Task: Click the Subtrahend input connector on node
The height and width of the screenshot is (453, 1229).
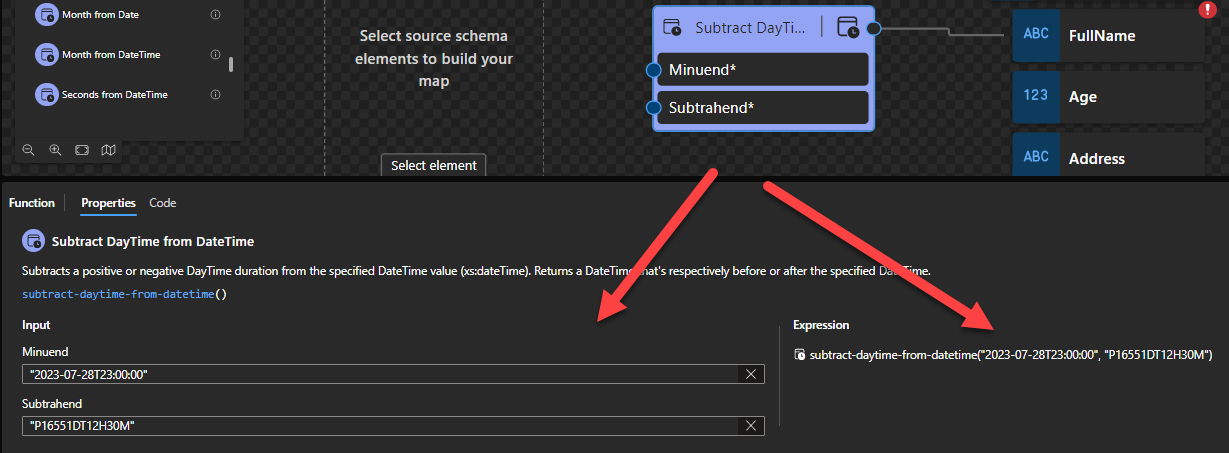Action: [x=654, y=108]
